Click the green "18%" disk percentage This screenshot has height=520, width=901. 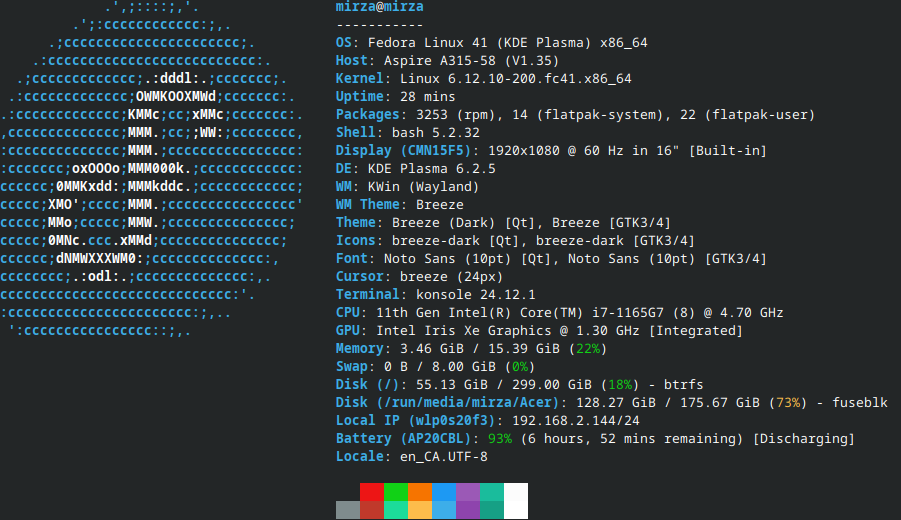(x=620, y=384)
